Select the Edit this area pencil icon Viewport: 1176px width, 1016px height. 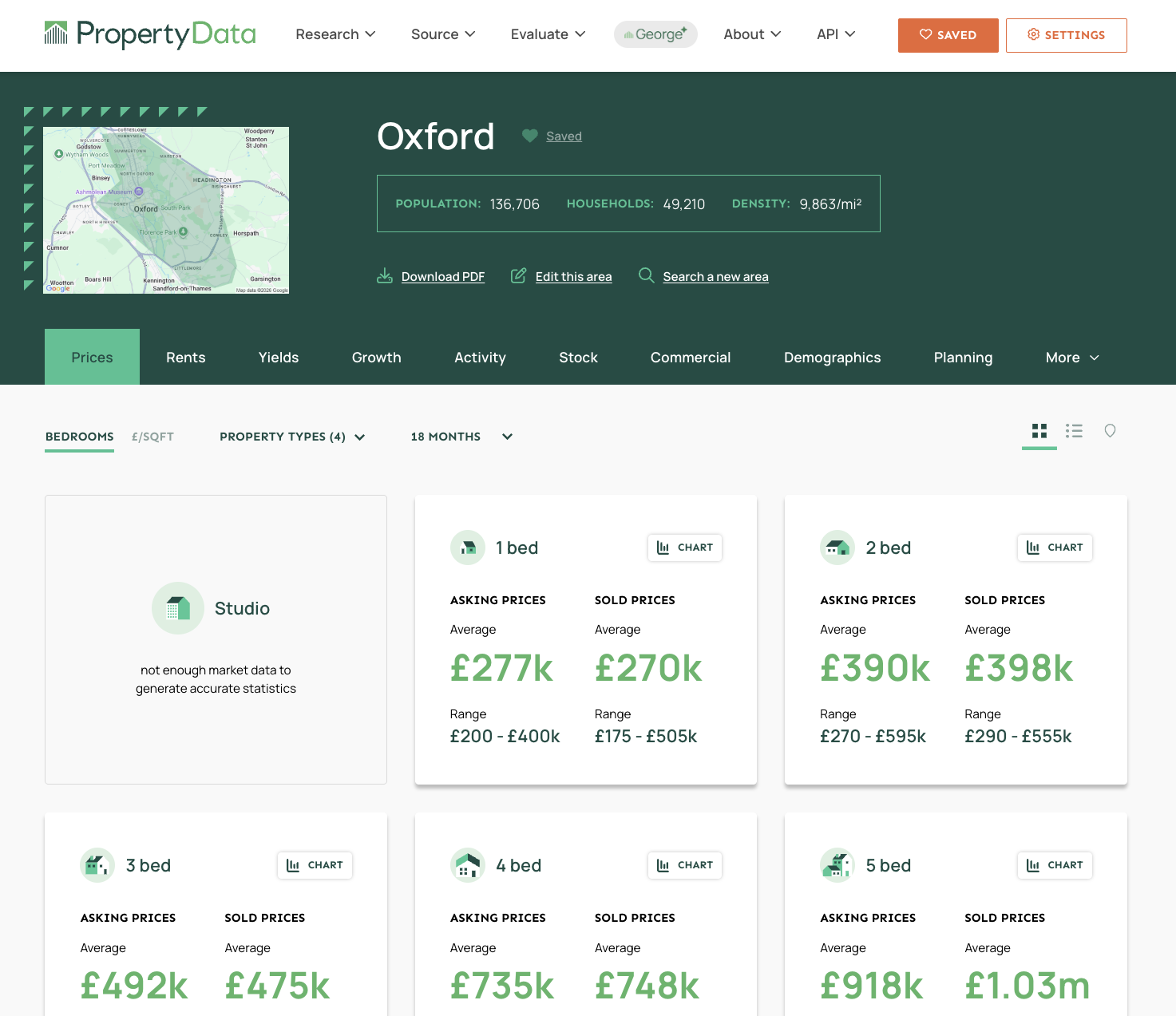tap(517, 275)
